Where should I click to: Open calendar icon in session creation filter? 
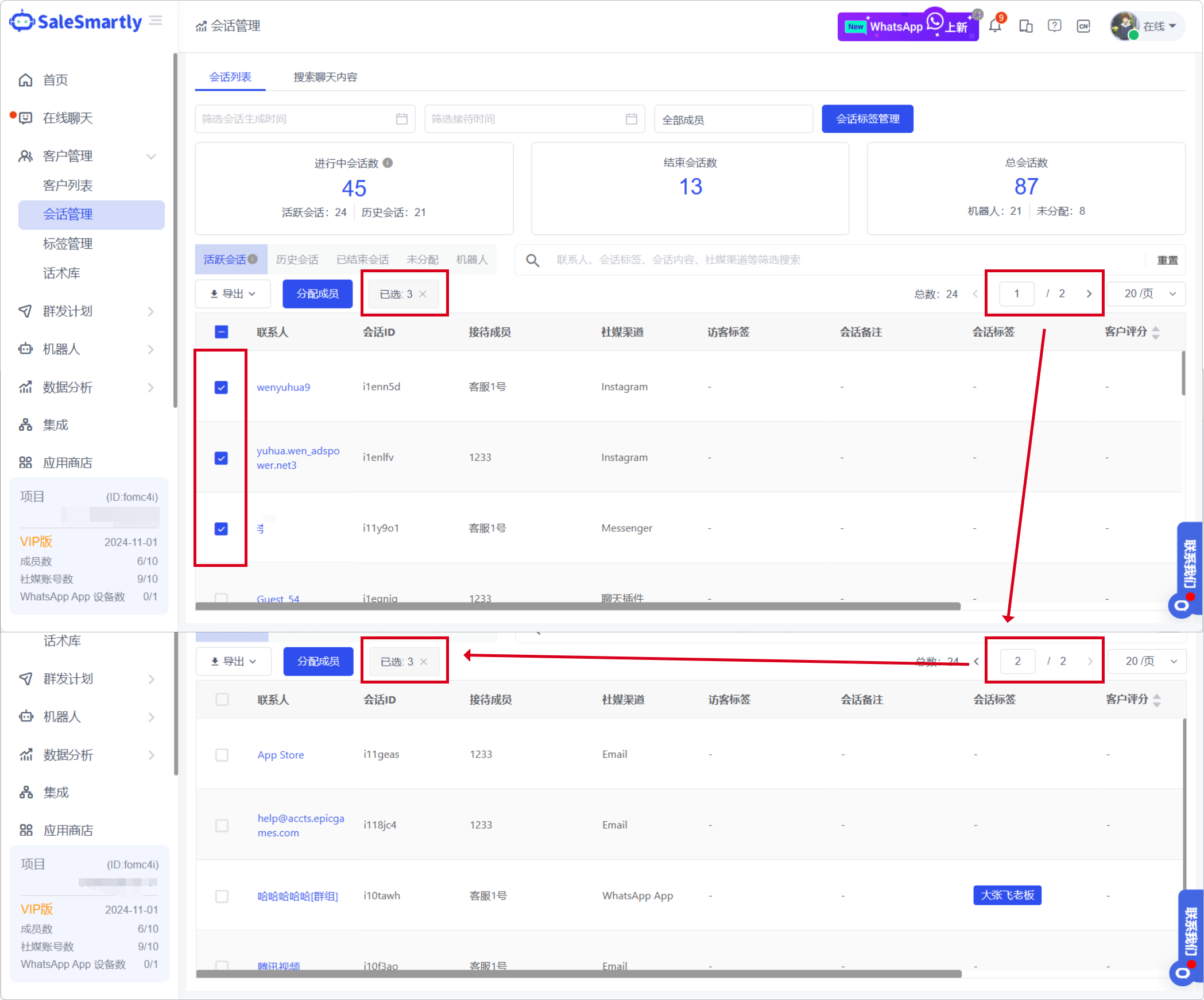click(x=402, y=119)
